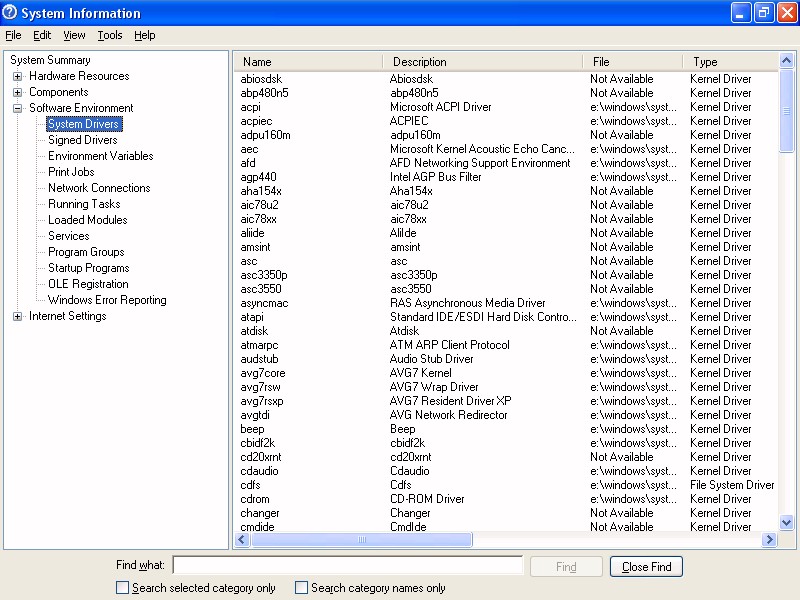Select Running Tasks category
Viewport: 800px width, 600px height.
pyautogui.click(x=84, y=204)
